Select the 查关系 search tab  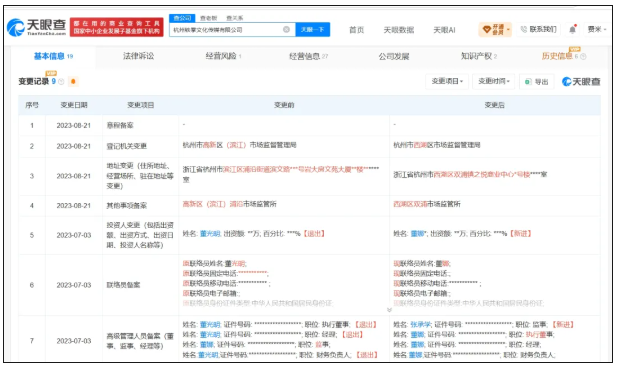[x=234, y=18]
